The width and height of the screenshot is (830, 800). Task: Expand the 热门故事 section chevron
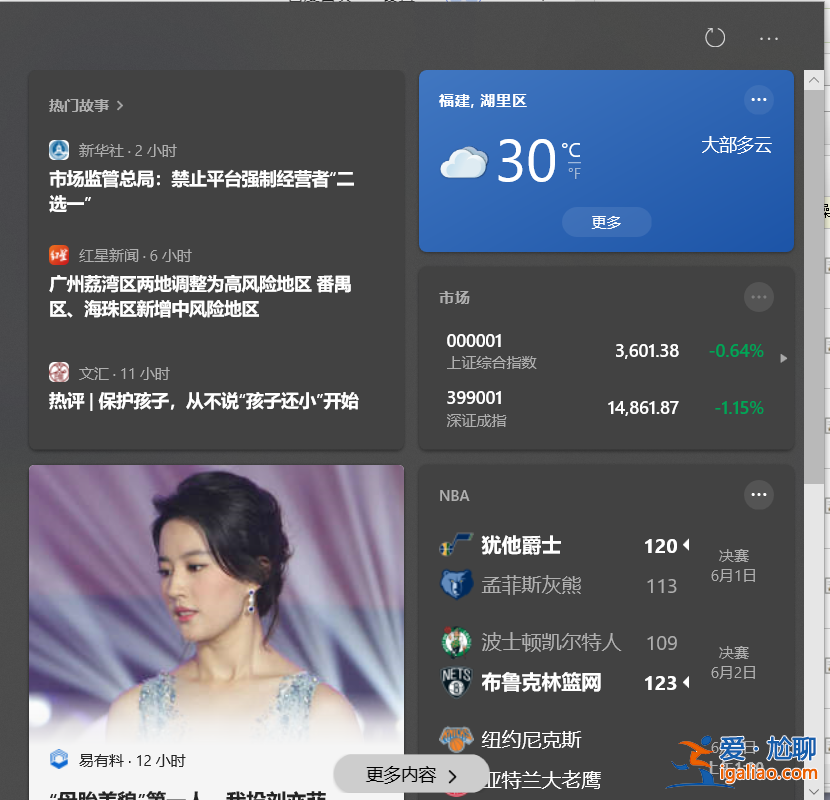point(118,105)
